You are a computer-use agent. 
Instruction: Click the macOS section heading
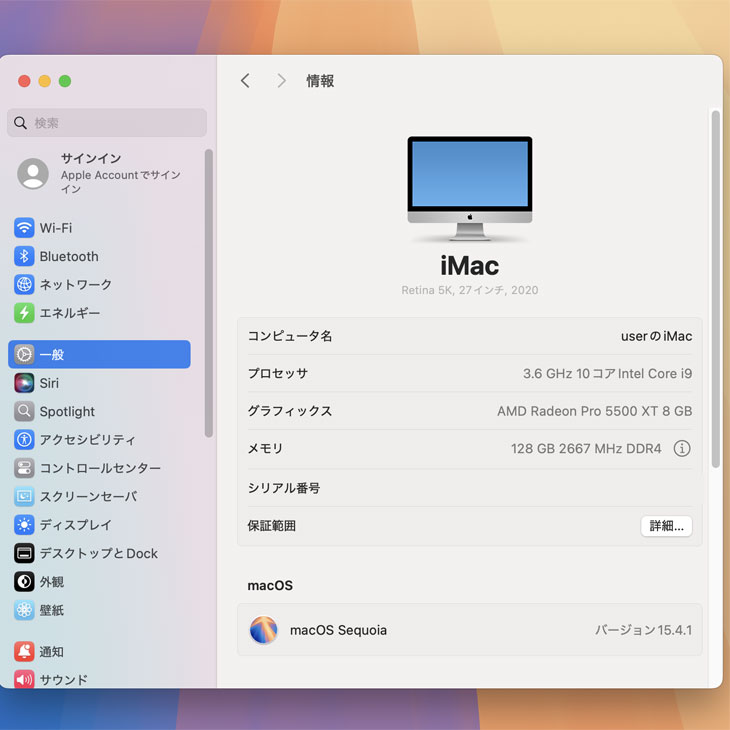coord(270,585)
